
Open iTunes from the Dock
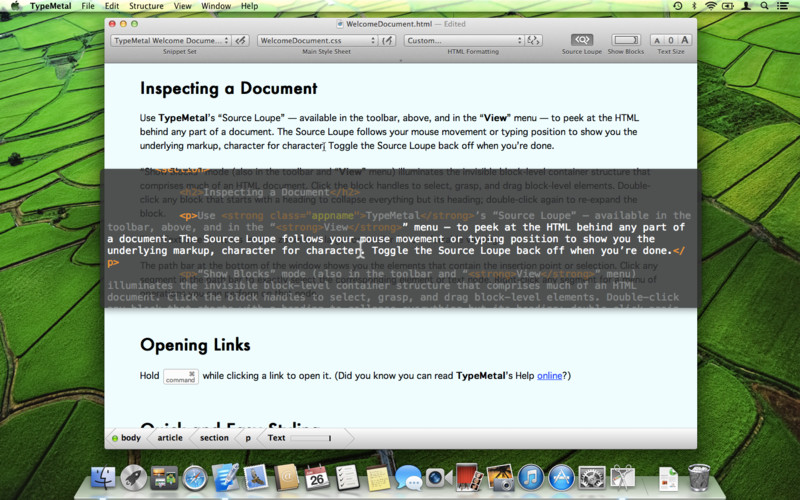[x=531, y=478]
